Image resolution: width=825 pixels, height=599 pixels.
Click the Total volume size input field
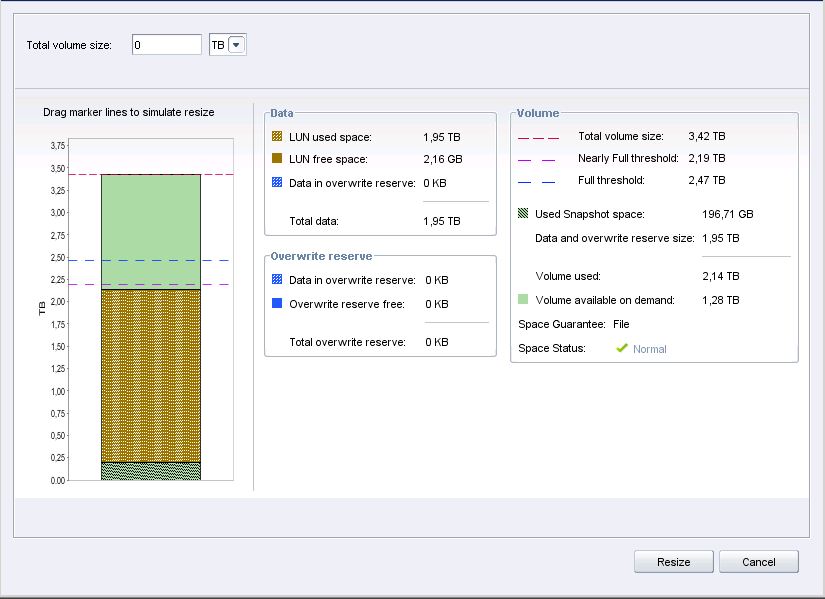click(166, 45)
